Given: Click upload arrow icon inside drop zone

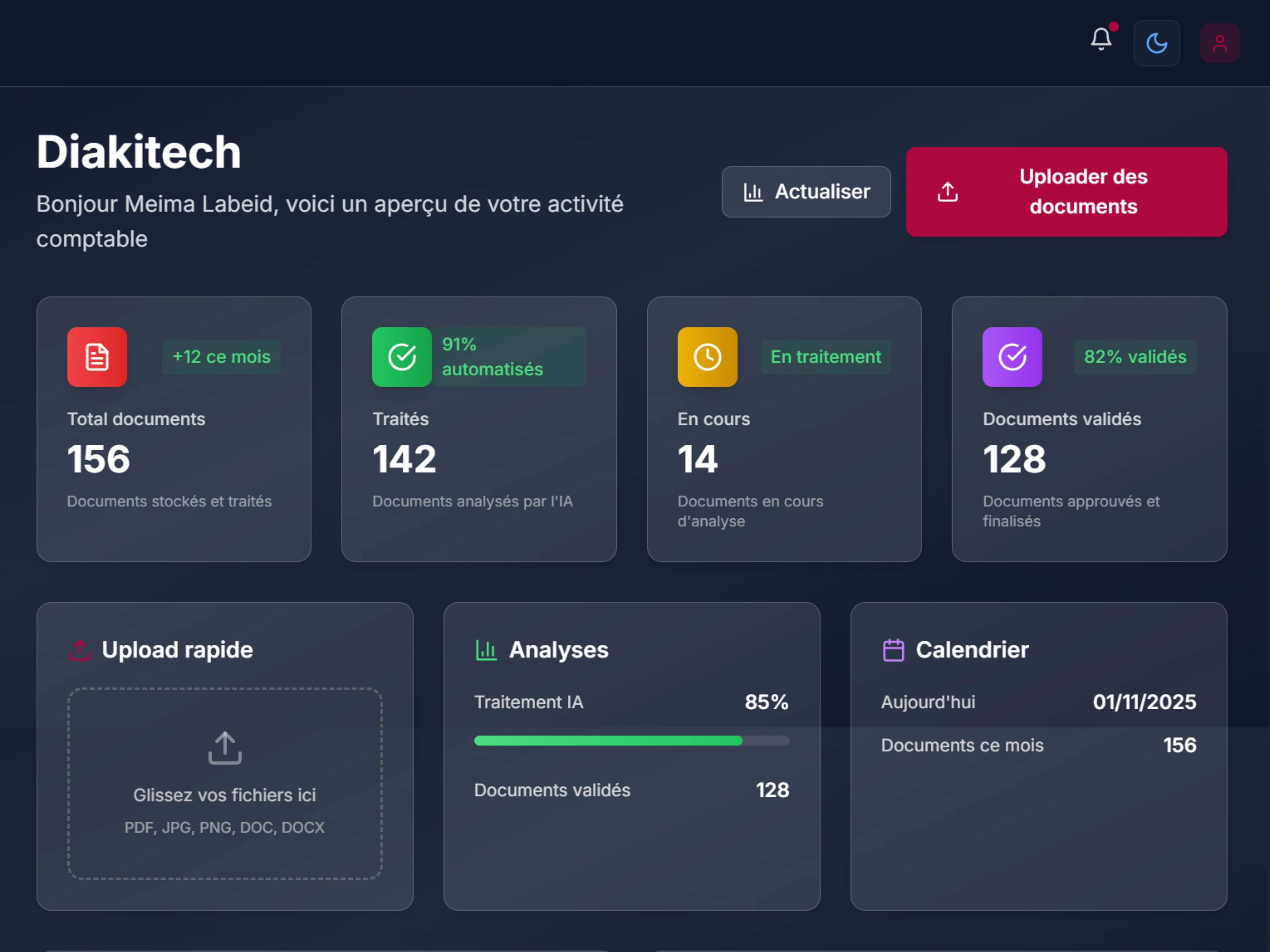Looking at the screenshot, I should click(225, 748).
